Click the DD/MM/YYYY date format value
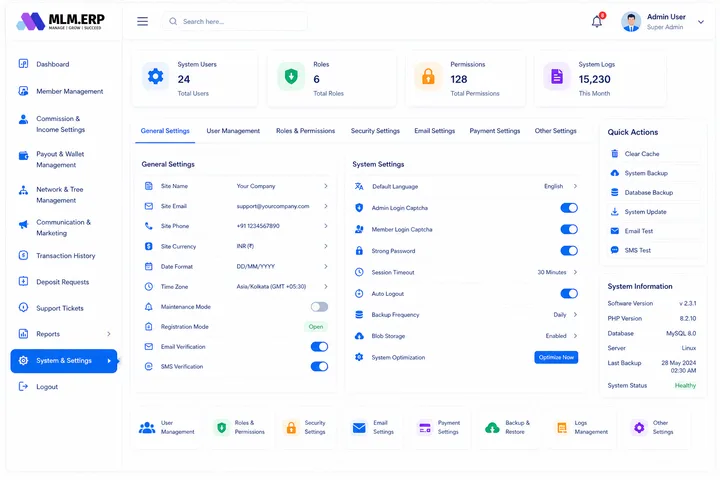This screenshot has width=720, height=480. tap(255, 266)
